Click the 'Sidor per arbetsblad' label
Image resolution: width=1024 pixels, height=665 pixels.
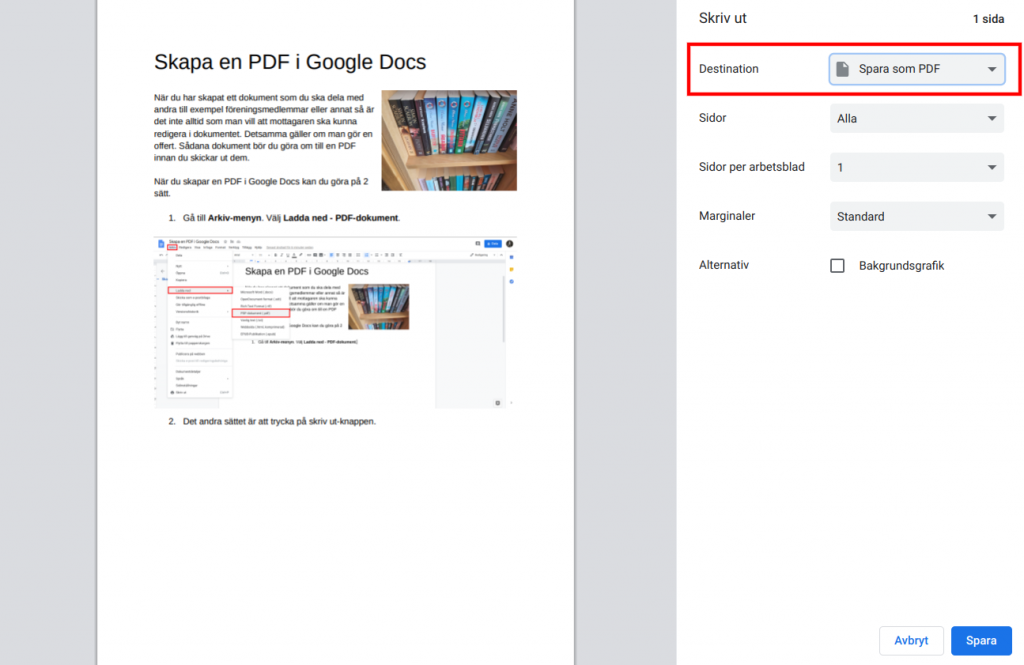[752, 167]
